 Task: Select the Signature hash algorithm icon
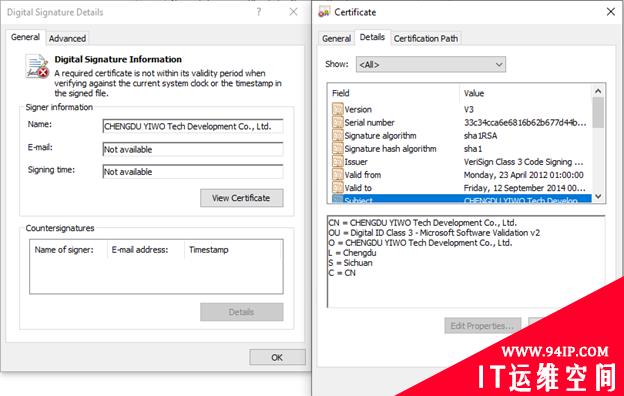click(x=337, y=148)
